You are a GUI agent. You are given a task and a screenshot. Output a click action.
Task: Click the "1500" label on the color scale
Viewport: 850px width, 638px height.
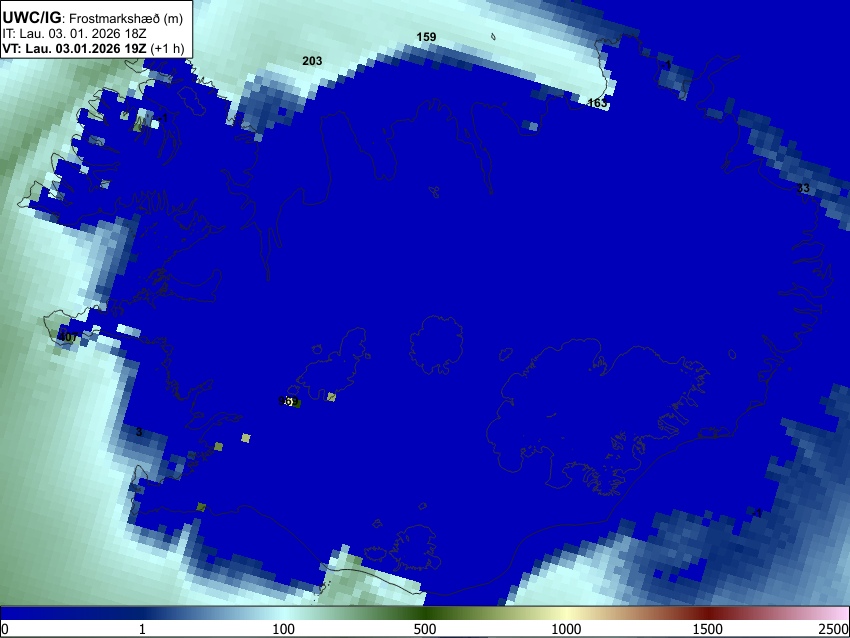point(708,629)
